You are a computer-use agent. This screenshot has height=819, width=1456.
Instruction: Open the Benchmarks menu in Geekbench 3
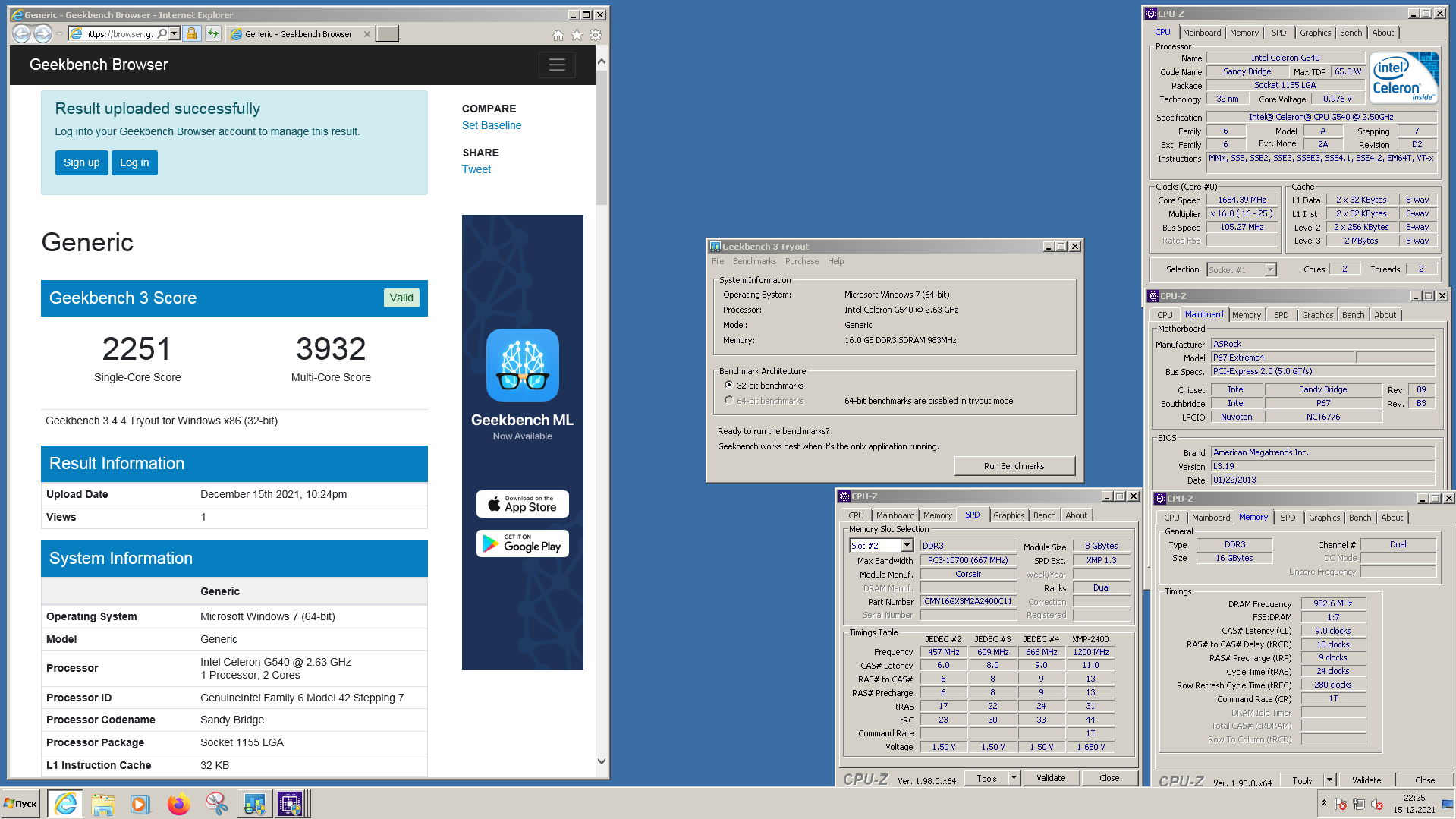tap(754, 261)
